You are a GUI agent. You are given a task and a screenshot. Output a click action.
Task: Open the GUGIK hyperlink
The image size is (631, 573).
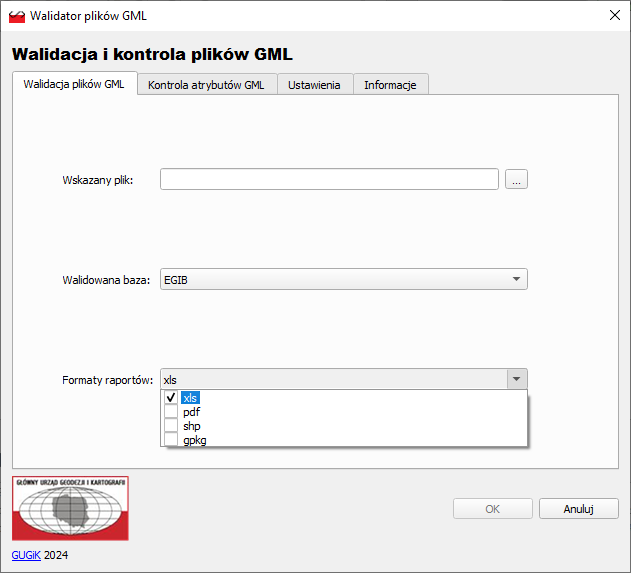(x=26, y=555)
